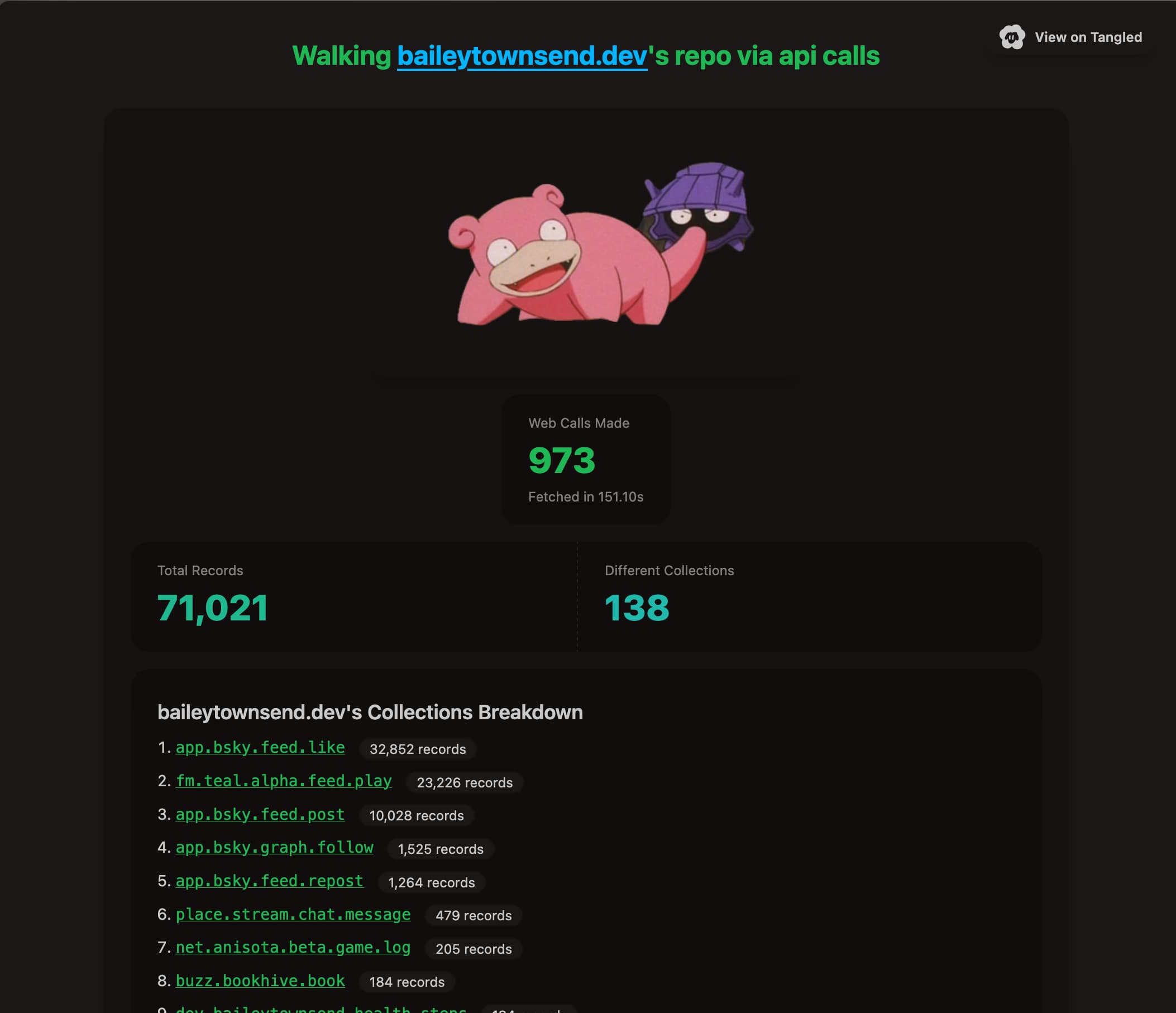Click the Web Calls Made 973 card

pos(585,460)
